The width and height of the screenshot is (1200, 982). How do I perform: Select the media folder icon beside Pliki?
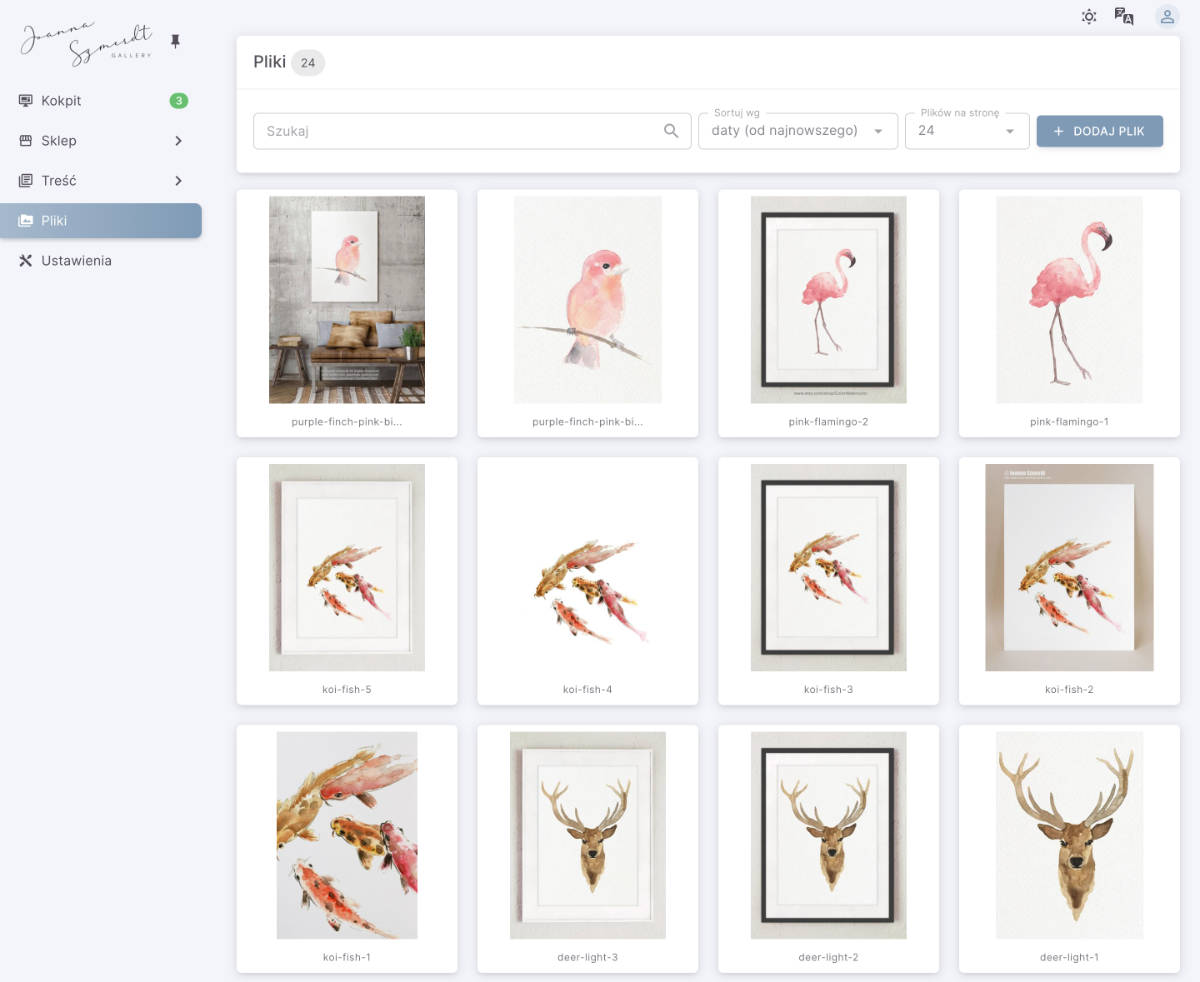[x=24, y=221]
